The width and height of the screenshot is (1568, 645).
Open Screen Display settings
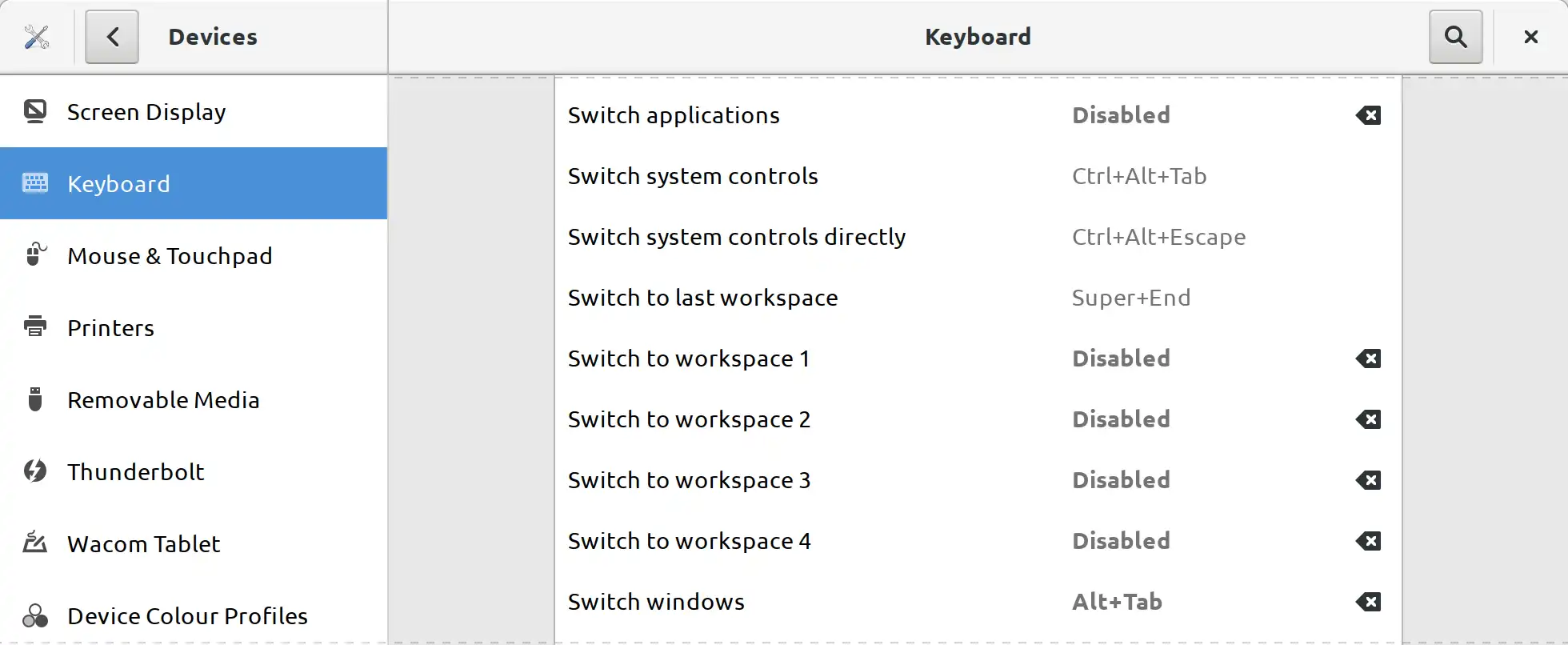click(146, 112)
